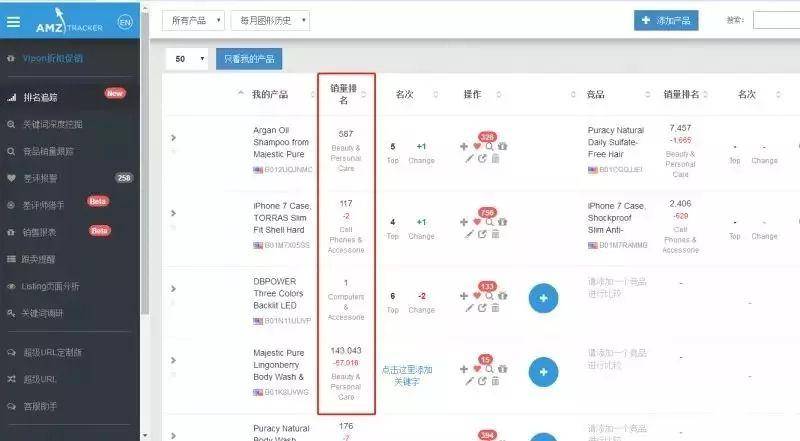
Task: Click the share-arrow icon in Majestic Pure Lingonberry row
Action: pyautogui.click(x=482, y=381)
